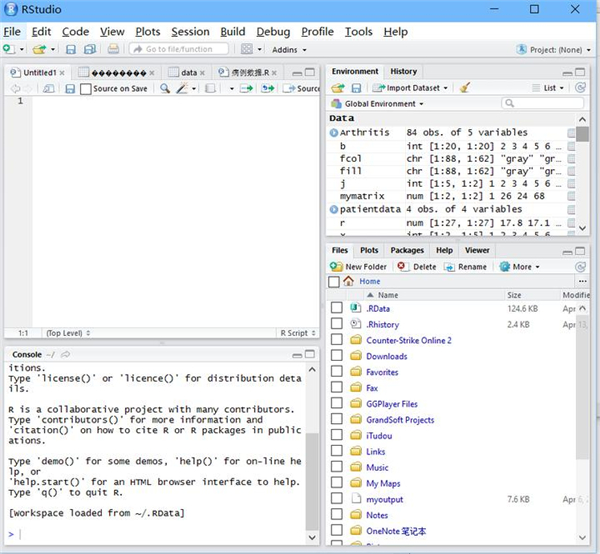The height and width of the screenshot is (554, 600).
Task: Click the load workspace icon in Environment pane
Action: click(337, 88)
